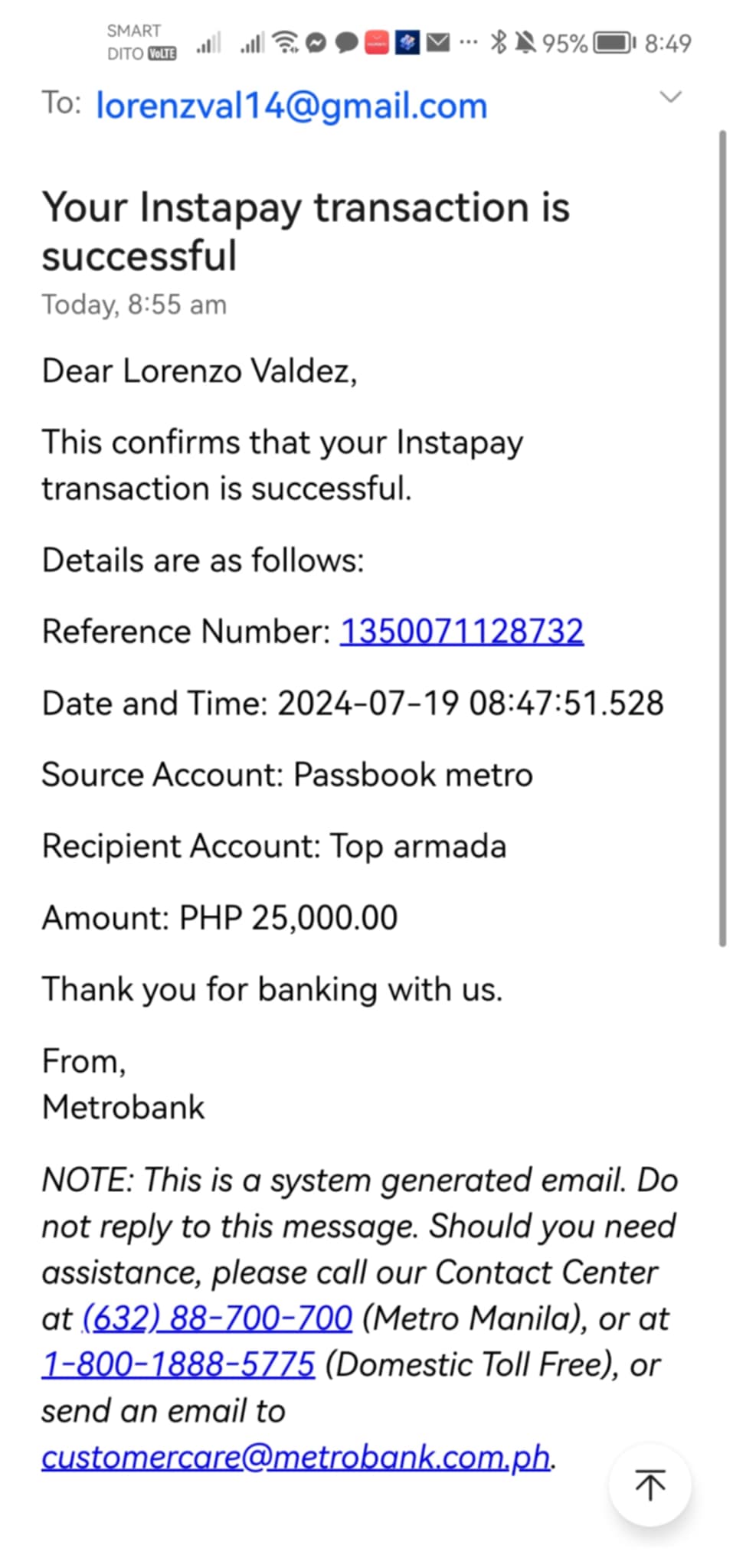Screen dimensions: 733x1568
Task: Tap the Wi-Fi signal icon
Action: click(286, 43)
